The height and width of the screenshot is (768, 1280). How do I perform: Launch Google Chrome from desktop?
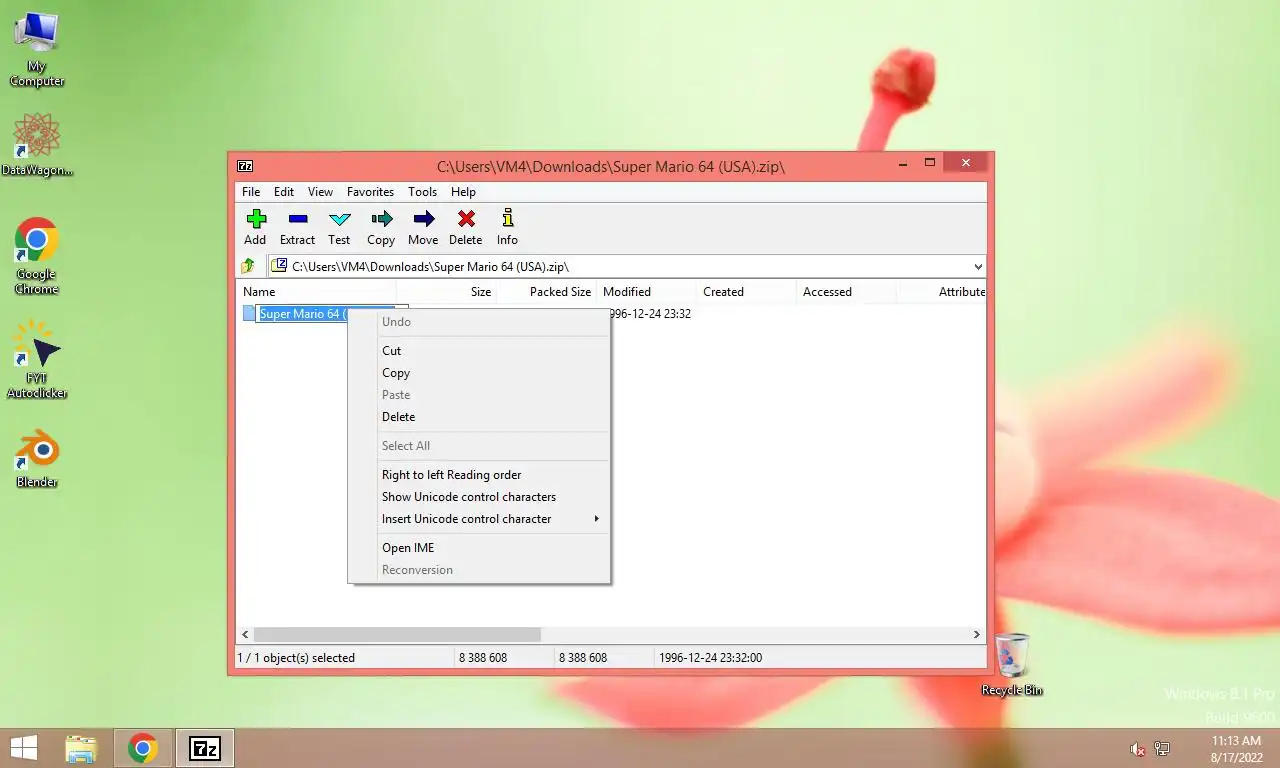(x=37, y=256)
